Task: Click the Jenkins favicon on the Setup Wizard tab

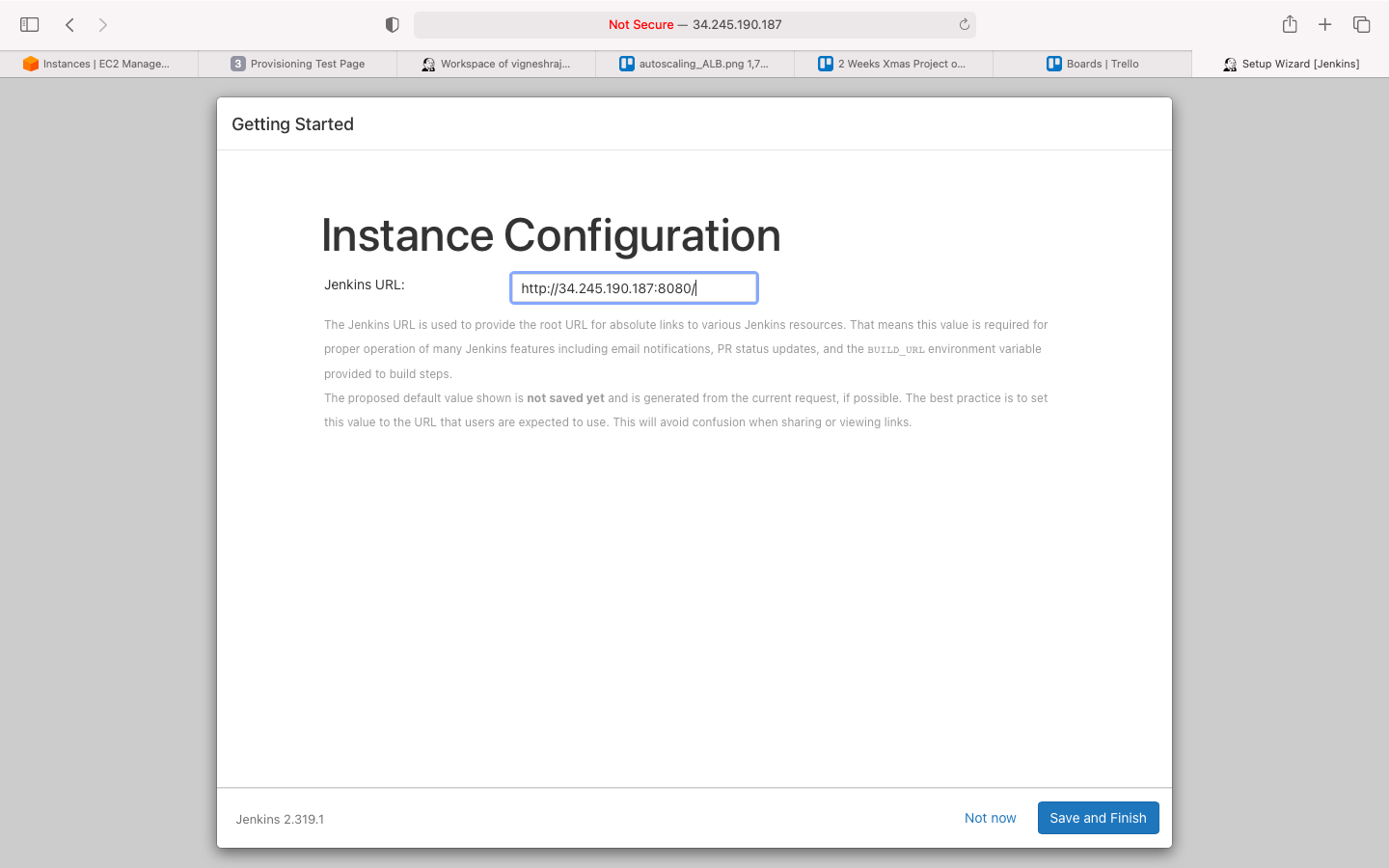Action: tap(1230, 64)
